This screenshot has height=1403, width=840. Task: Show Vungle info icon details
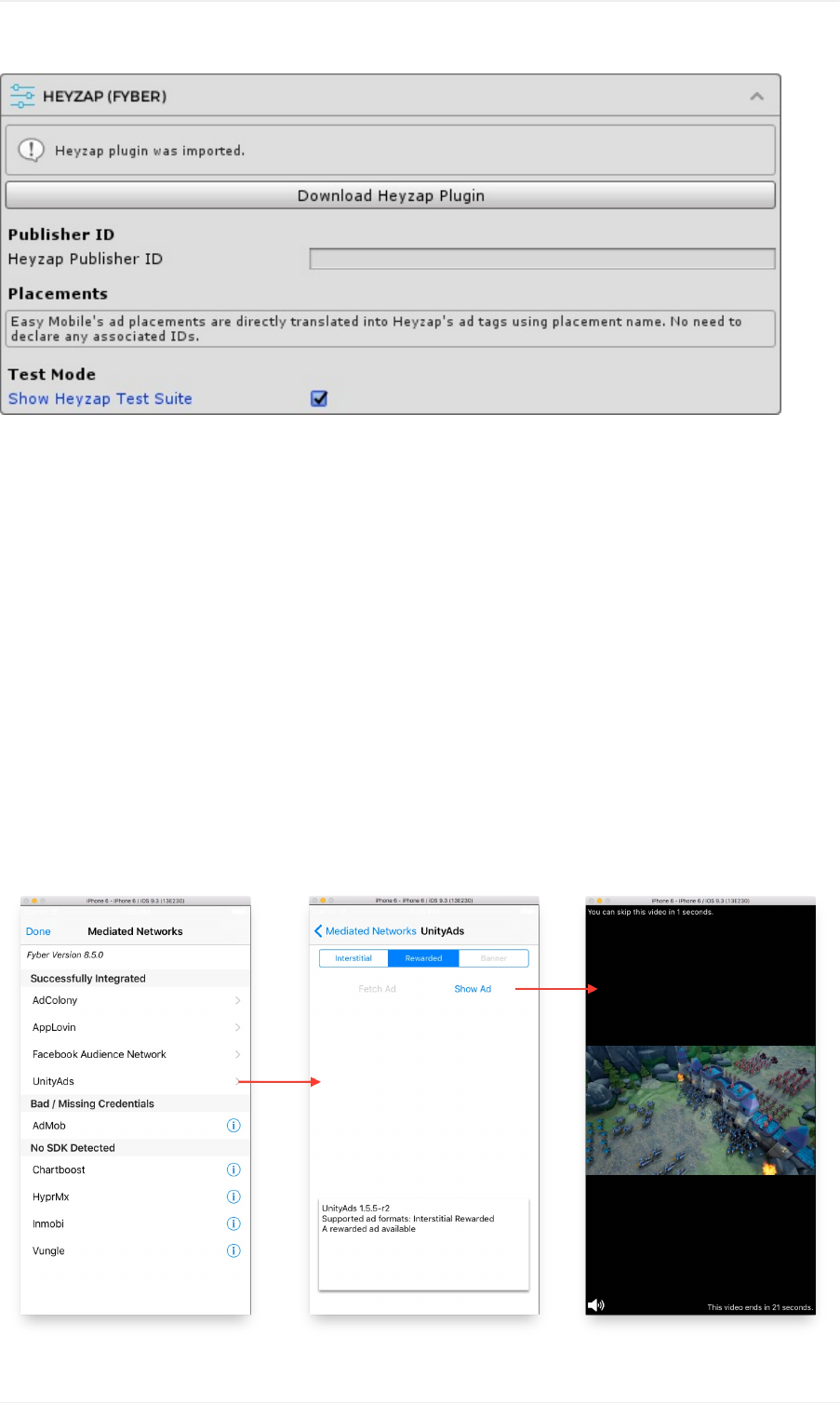pos(233,1250)
